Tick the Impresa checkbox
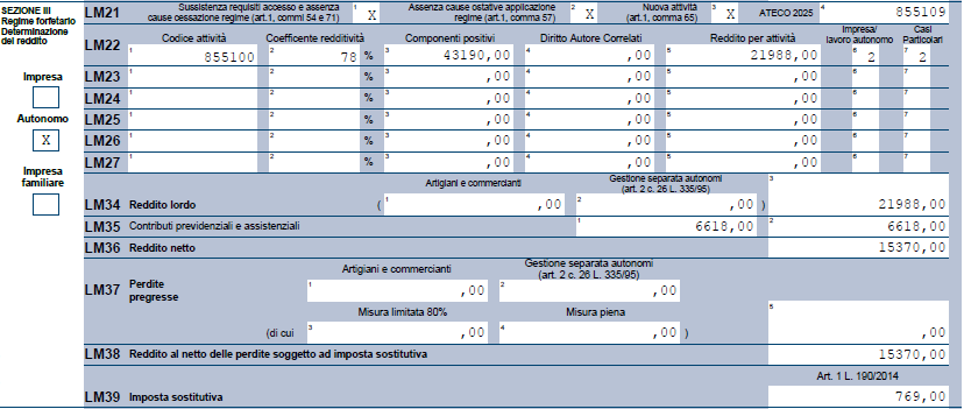964x410 pixels. tap(46, 97)
